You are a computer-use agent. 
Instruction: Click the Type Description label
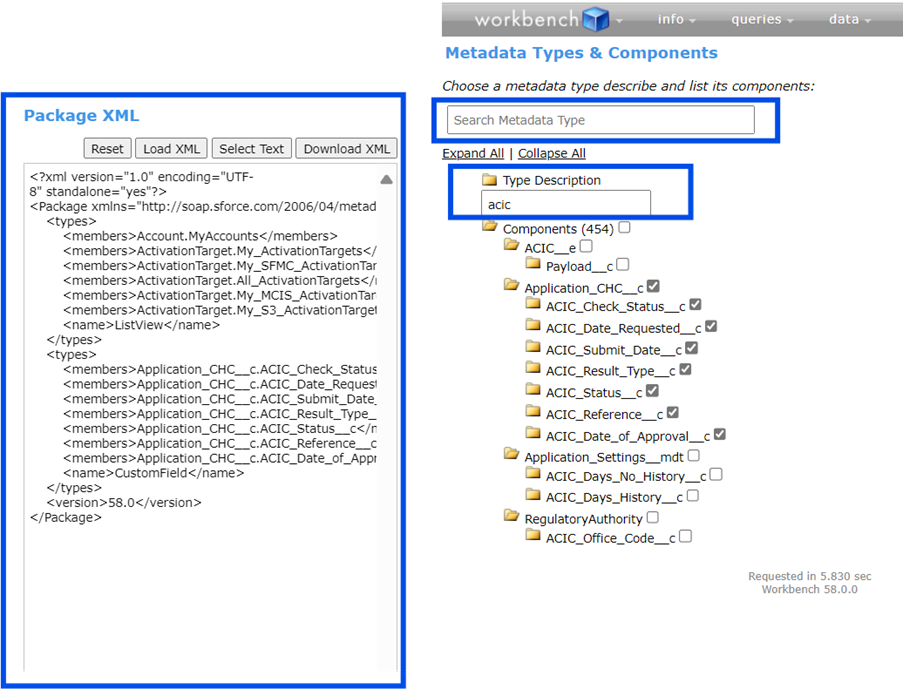point(552,180)
